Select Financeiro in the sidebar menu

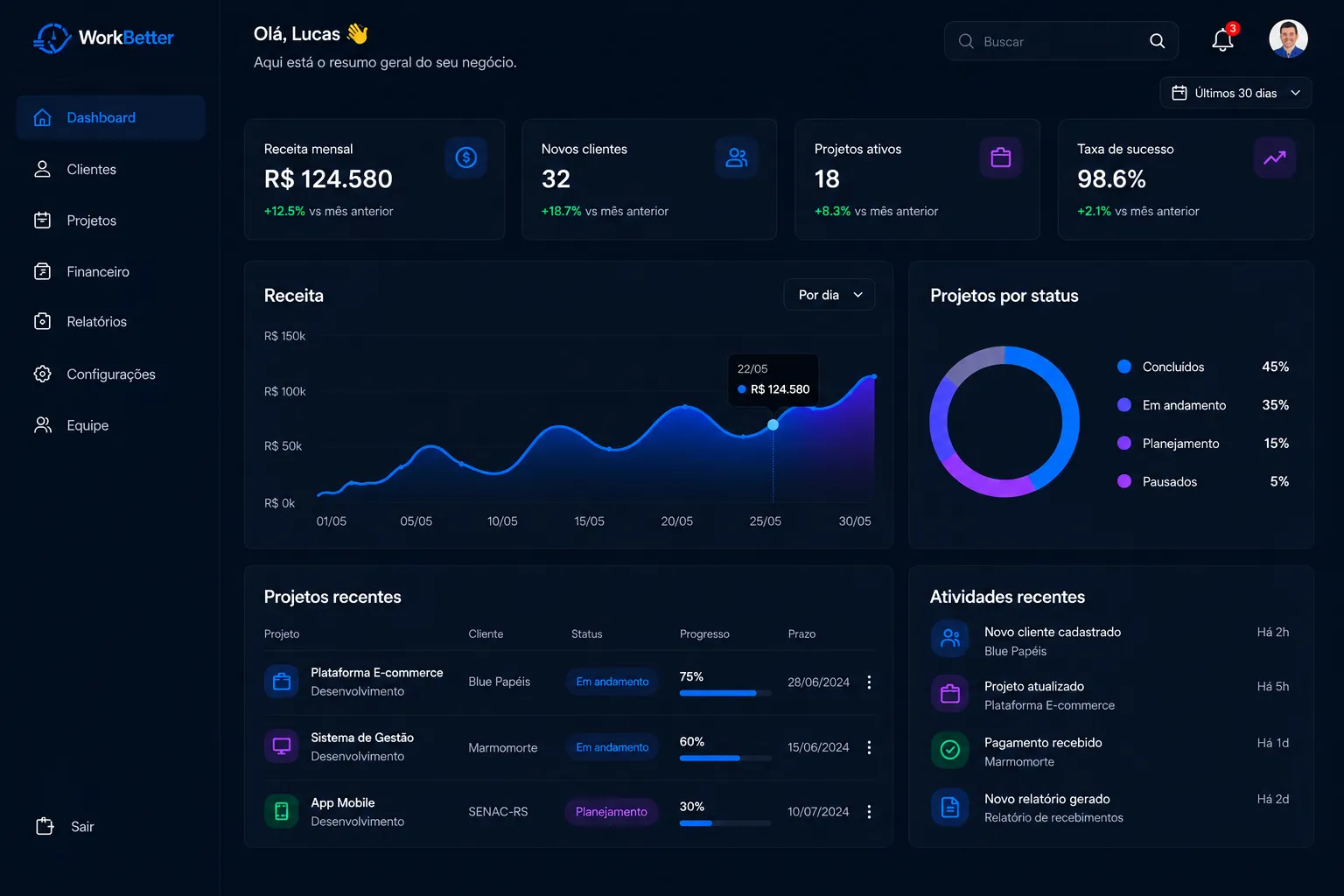(x=111, y=271)
